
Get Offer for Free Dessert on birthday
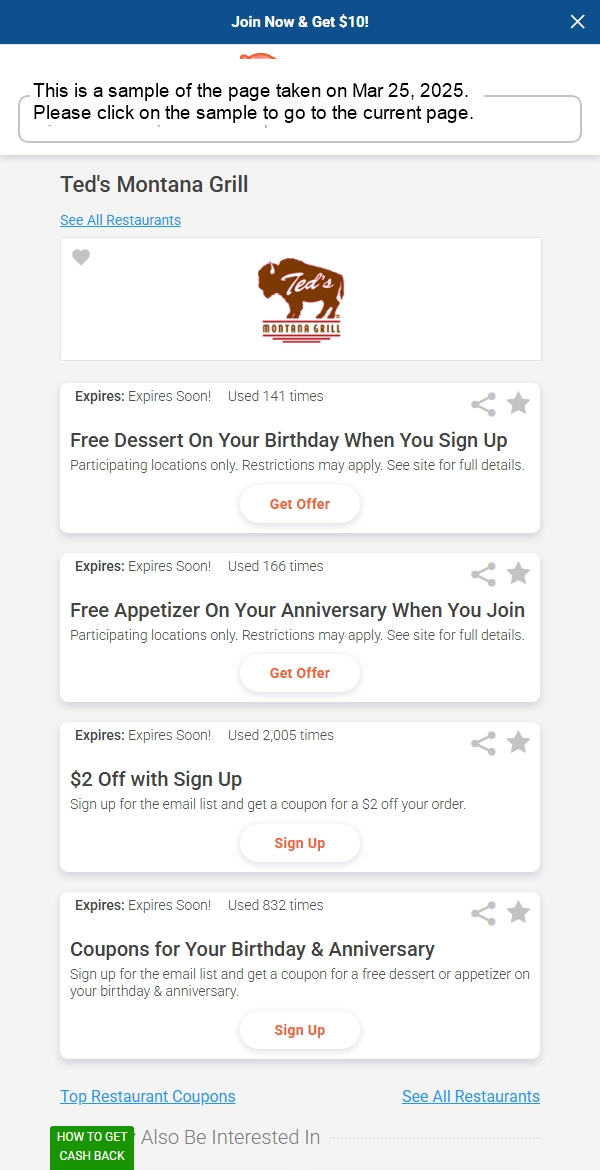point(300,504)
